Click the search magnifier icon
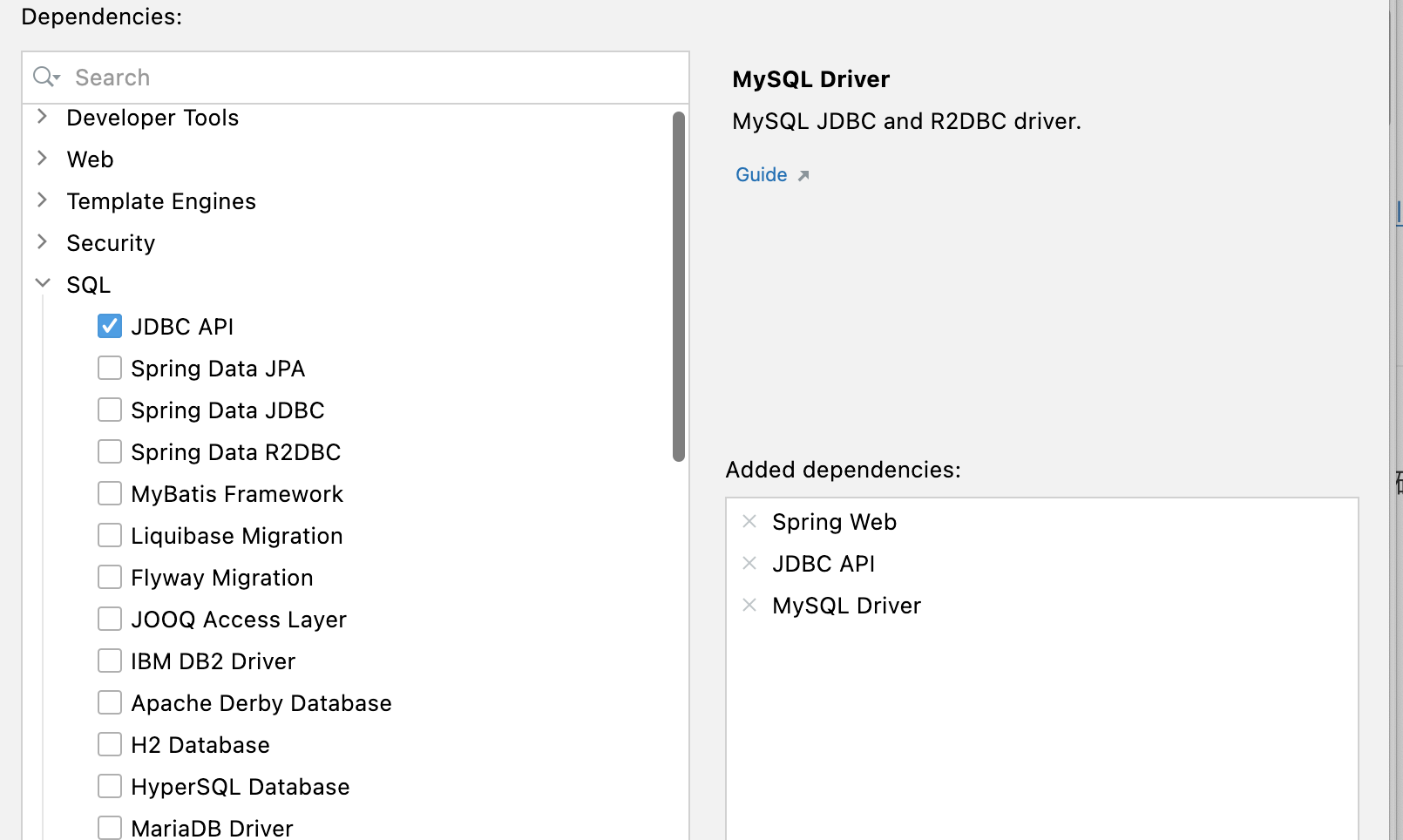 click(x=44, y=78)
